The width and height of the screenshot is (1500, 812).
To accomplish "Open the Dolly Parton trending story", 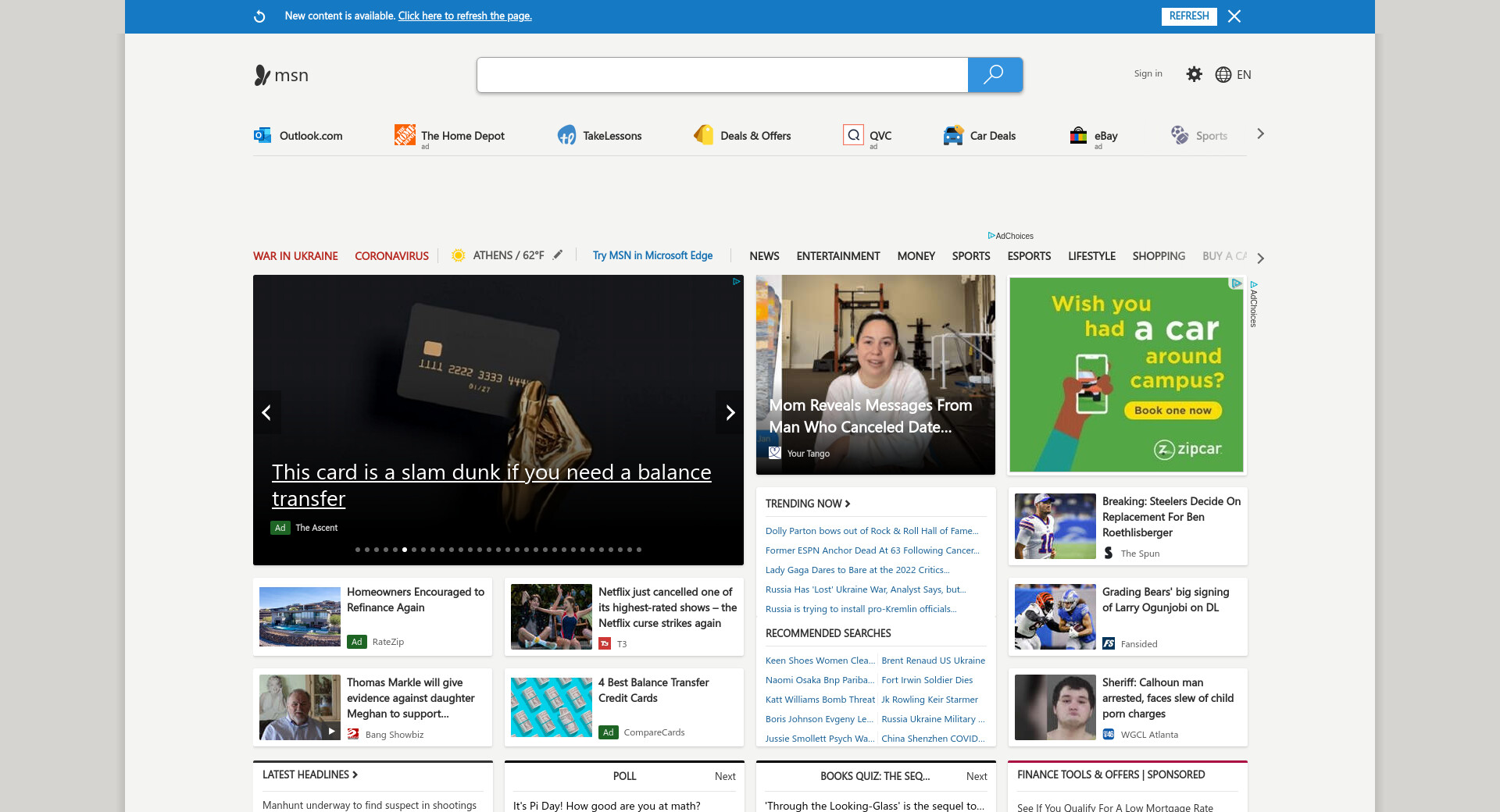I will (x=871, y=531).
